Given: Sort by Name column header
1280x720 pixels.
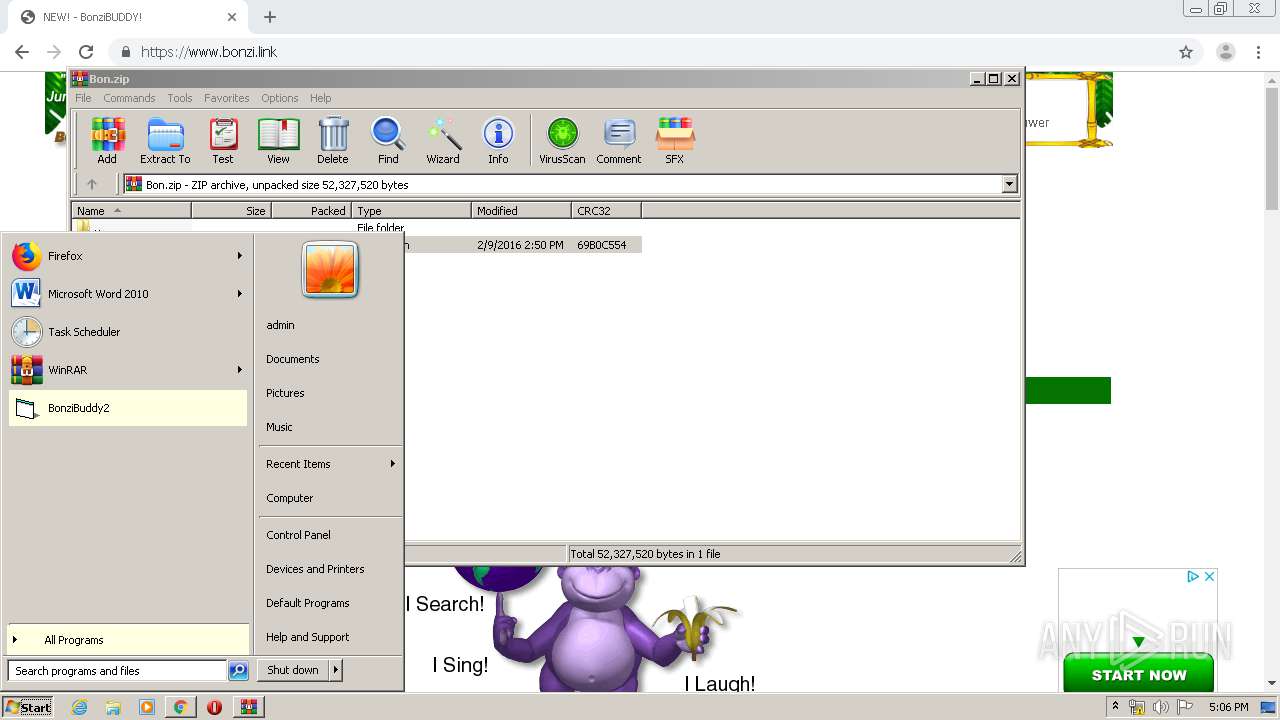Looking at the screenshot, I should (131, 211).
